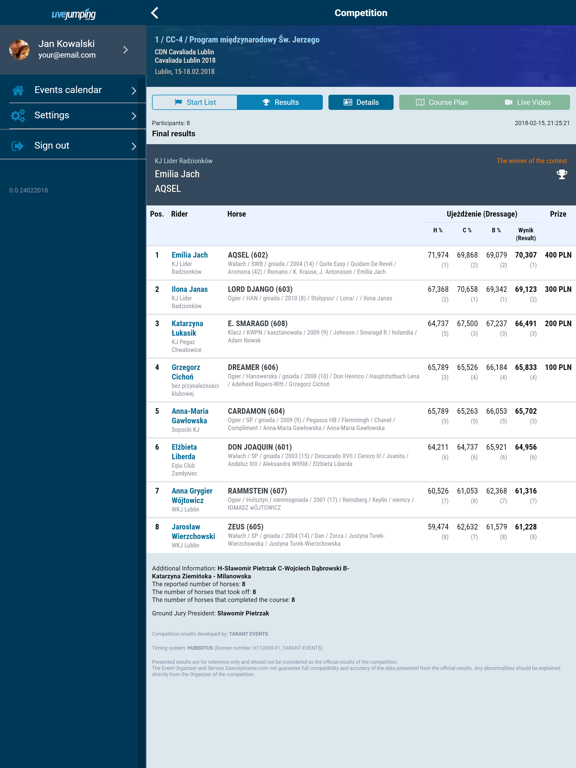Screen dimensions: 576x768
Task: Expand Jan Kowalski profile chevron
Action: (126, 49)
